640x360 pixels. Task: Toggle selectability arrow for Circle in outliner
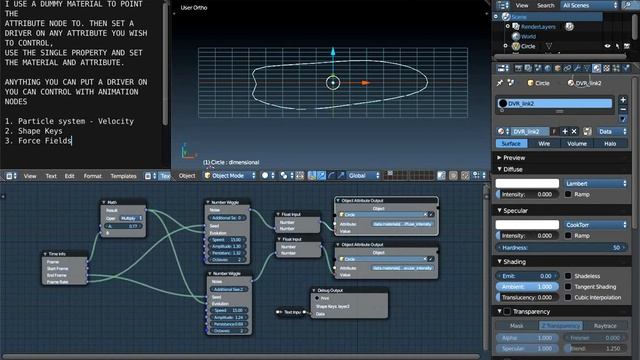point(617,46)
